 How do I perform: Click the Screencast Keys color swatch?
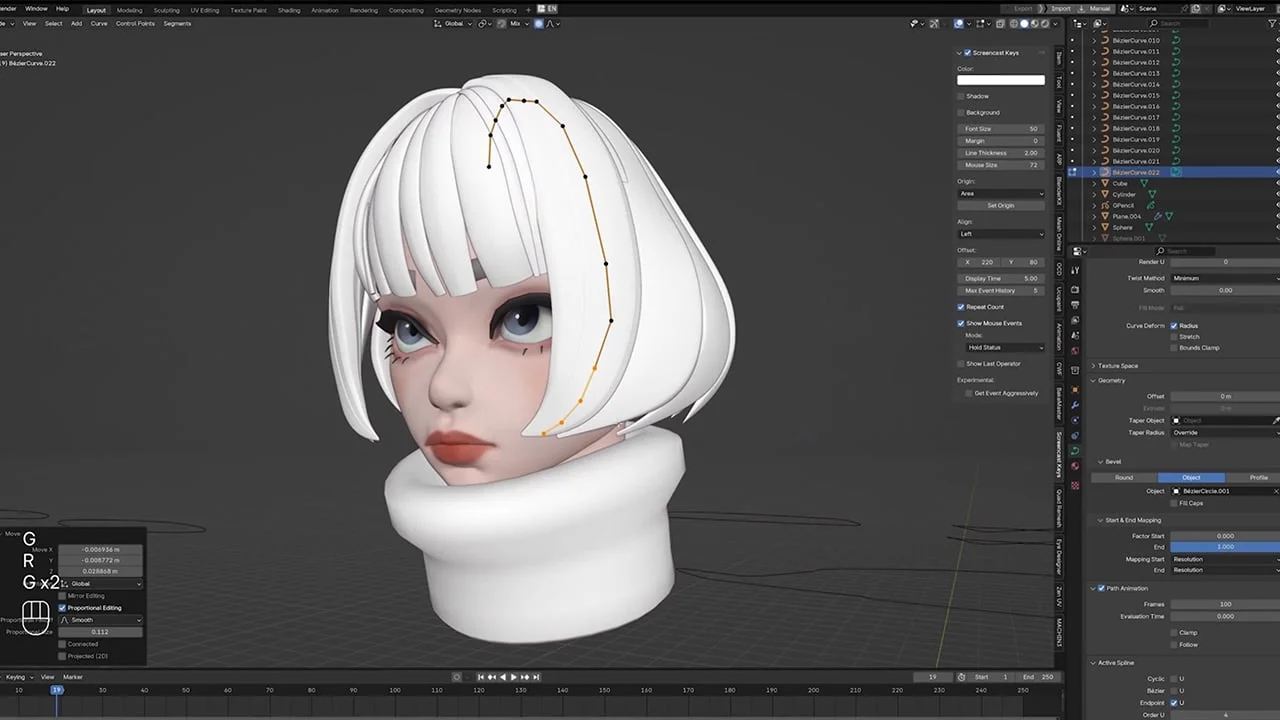click(1001, 80)
